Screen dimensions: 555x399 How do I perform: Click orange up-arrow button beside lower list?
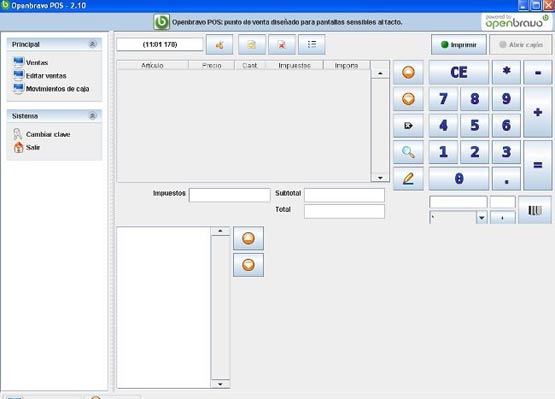(x=248, y=238)
